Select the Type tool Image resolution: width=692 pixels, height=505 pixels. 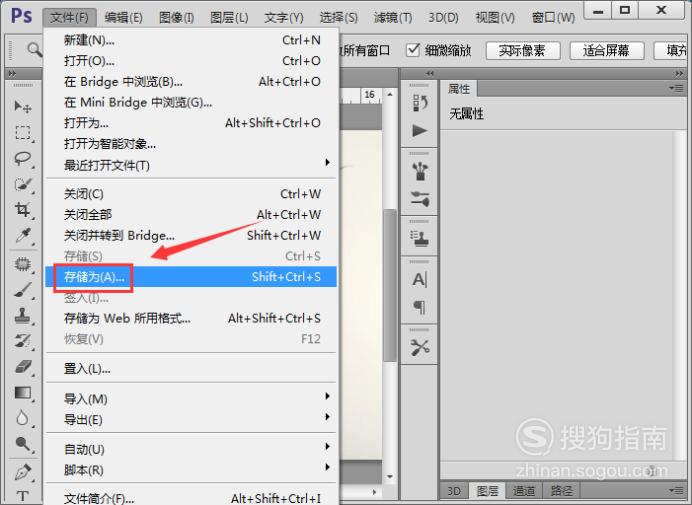[23, 496]
